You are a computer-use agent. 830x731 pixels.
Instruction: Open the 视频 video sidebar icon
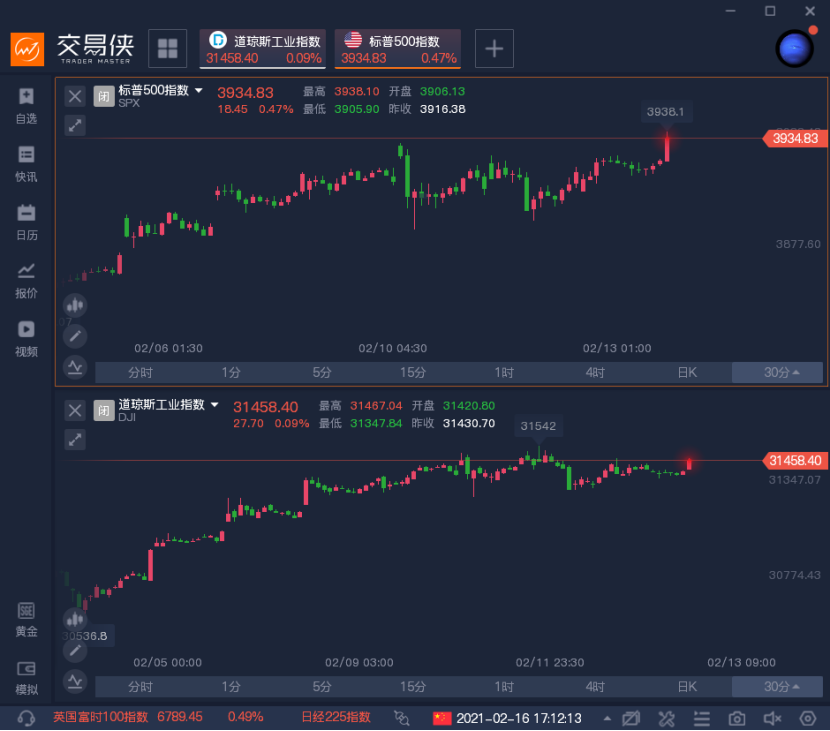(x=26, y=339)
